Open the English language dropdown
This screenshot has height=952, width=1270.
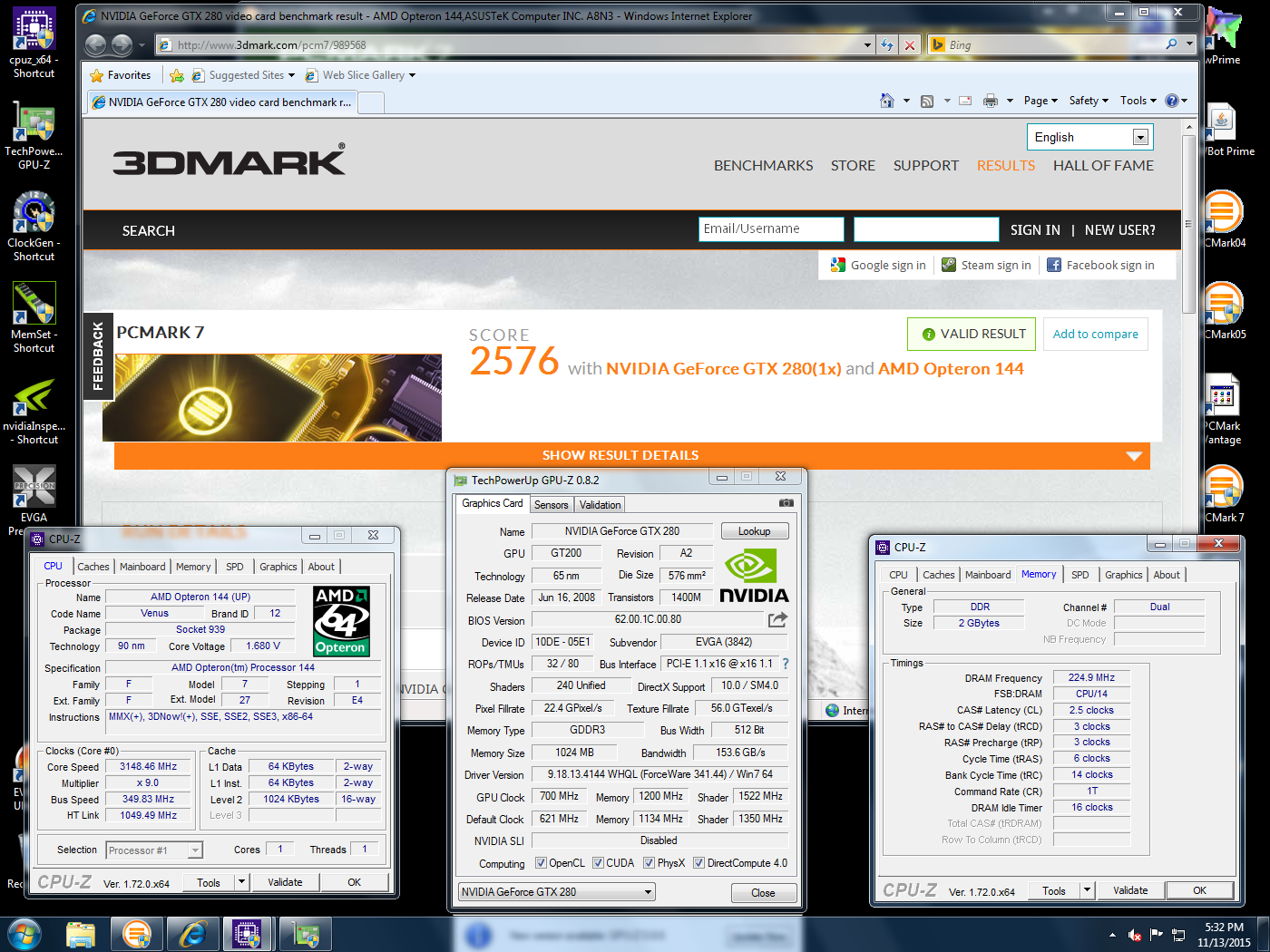[1090, 137]
